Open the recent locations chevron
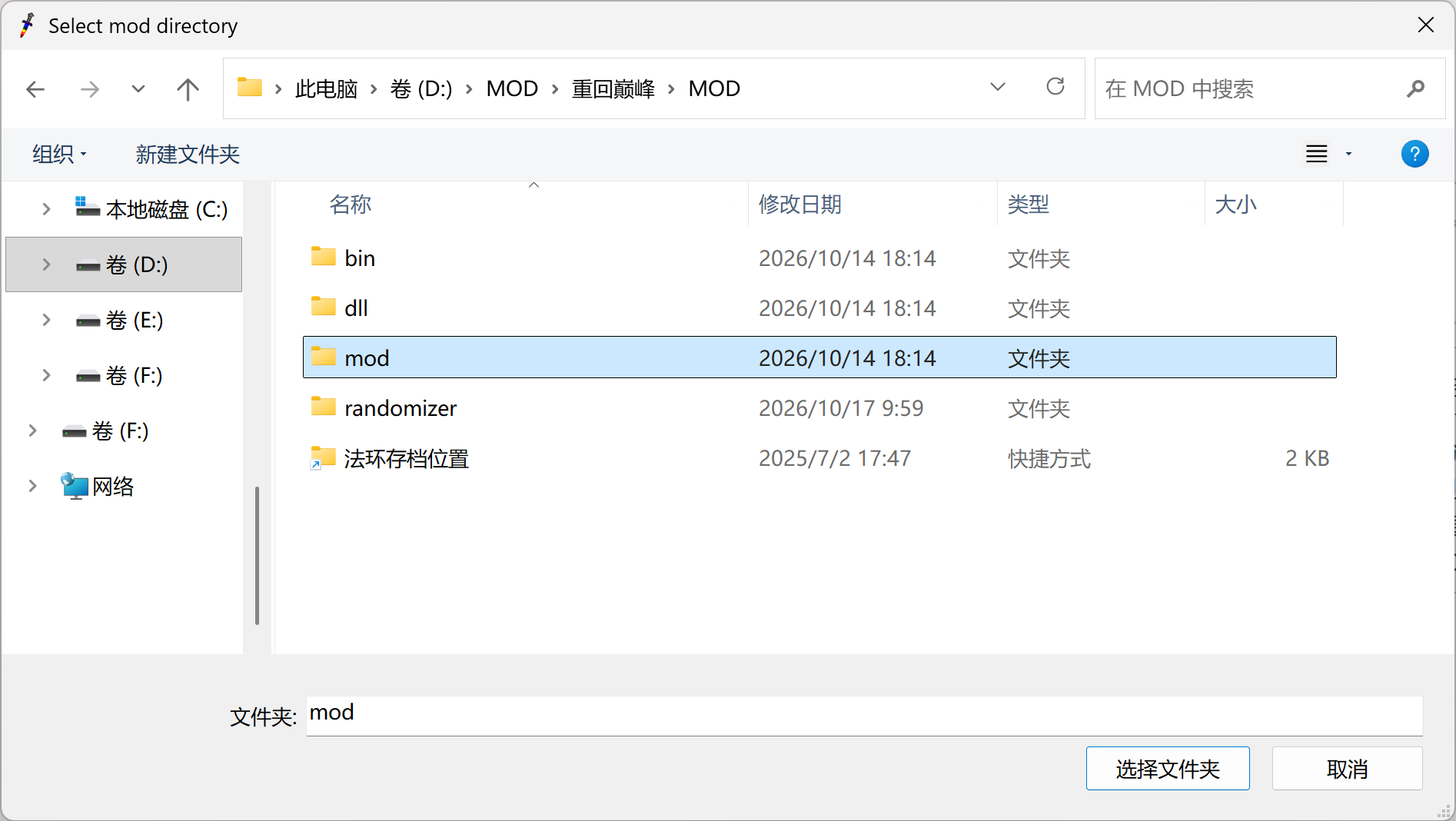This screenshot has height=821, width=1456. coord(138,89)
